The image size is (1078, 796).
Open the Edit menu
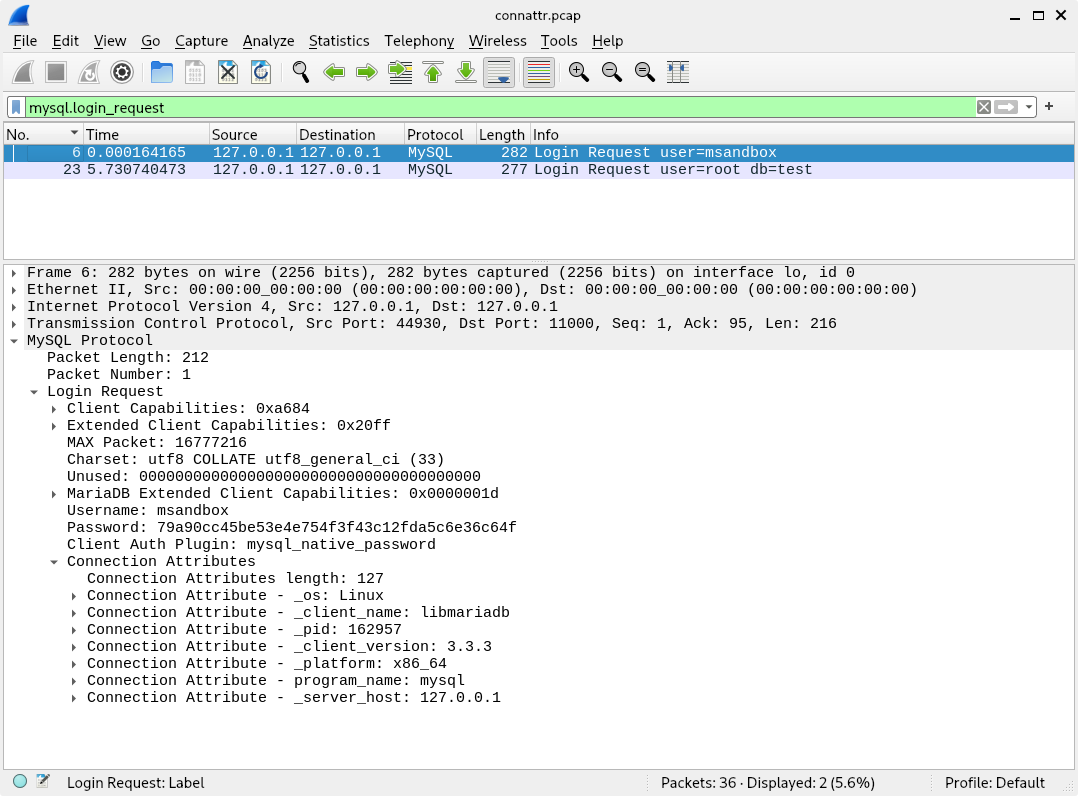(x=65, y=41)
